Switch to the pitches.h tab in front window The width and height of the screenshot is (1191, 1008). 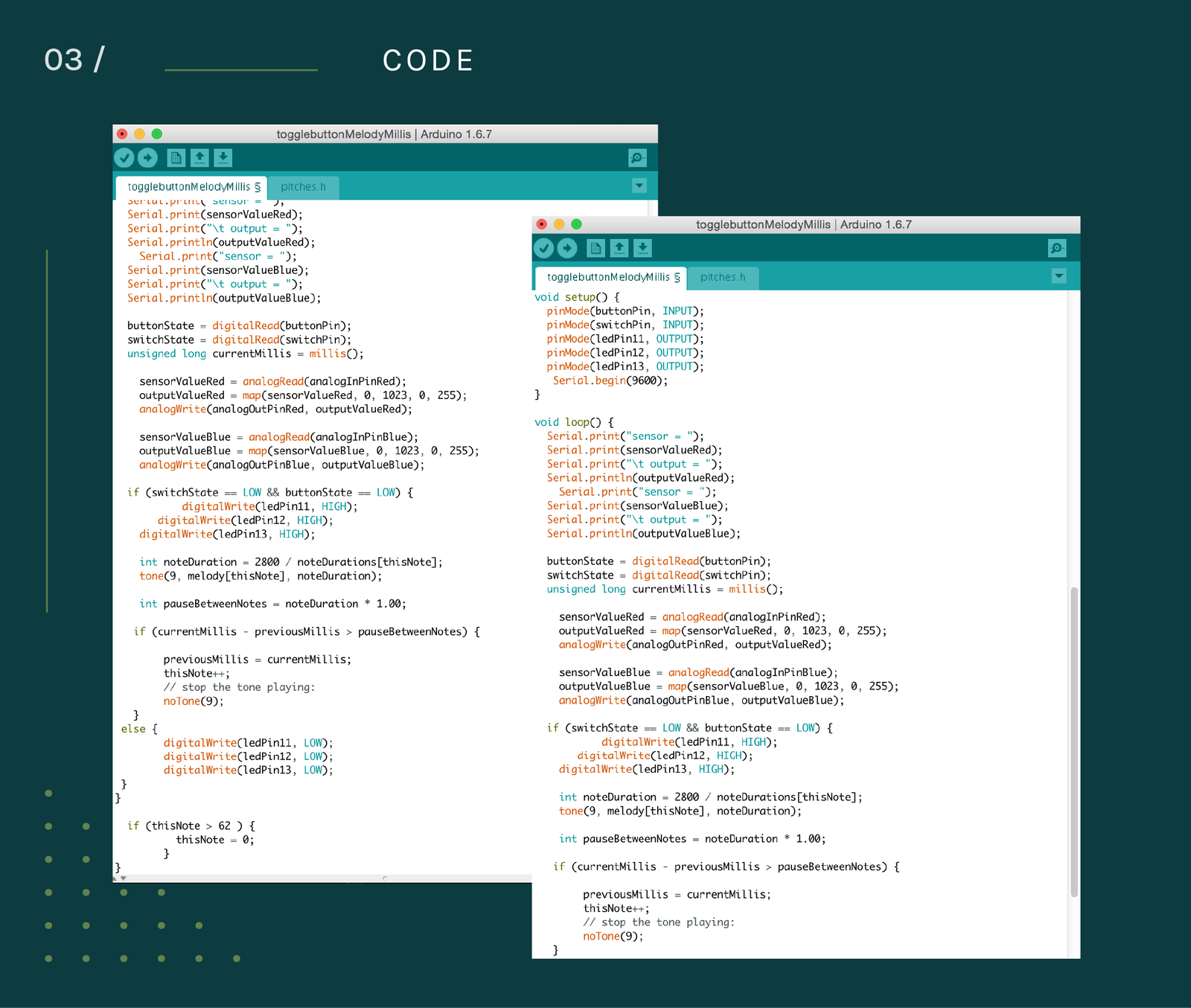coord(722,277)
